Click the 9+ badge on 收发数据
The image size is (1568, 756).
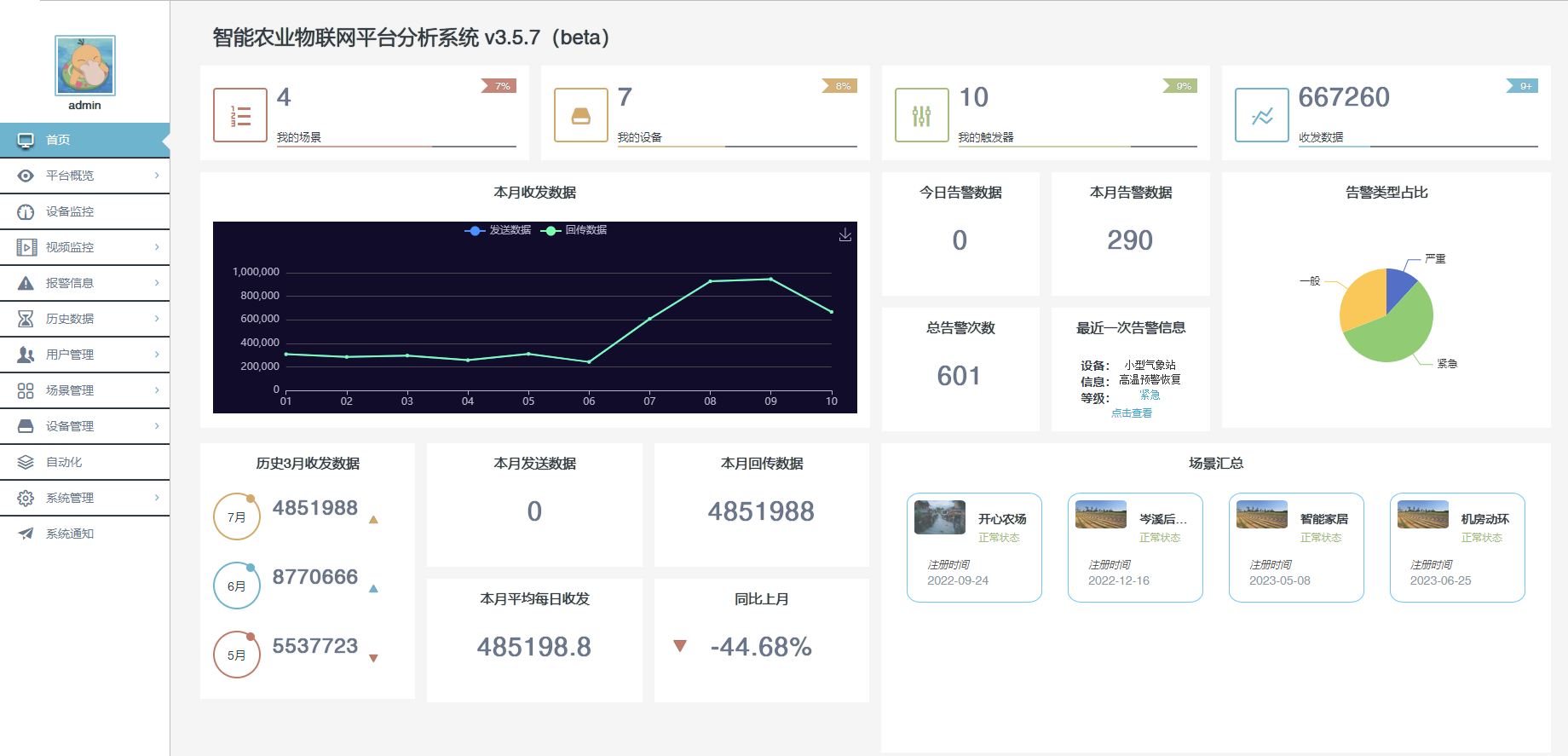click(1523, 86)
